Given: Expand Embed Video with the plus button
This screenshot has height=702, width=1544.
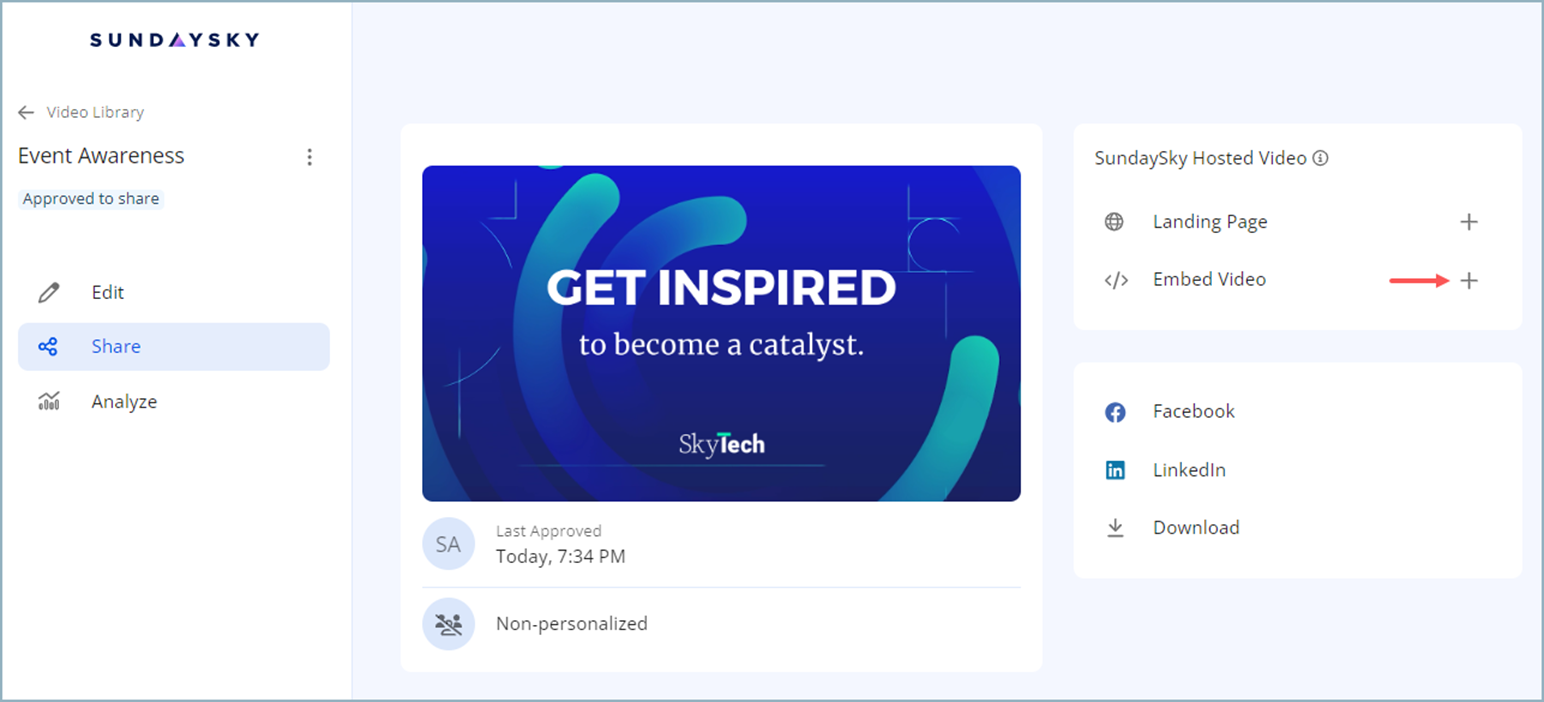Looking at the screenshot, I should [x=1468, y=281].
